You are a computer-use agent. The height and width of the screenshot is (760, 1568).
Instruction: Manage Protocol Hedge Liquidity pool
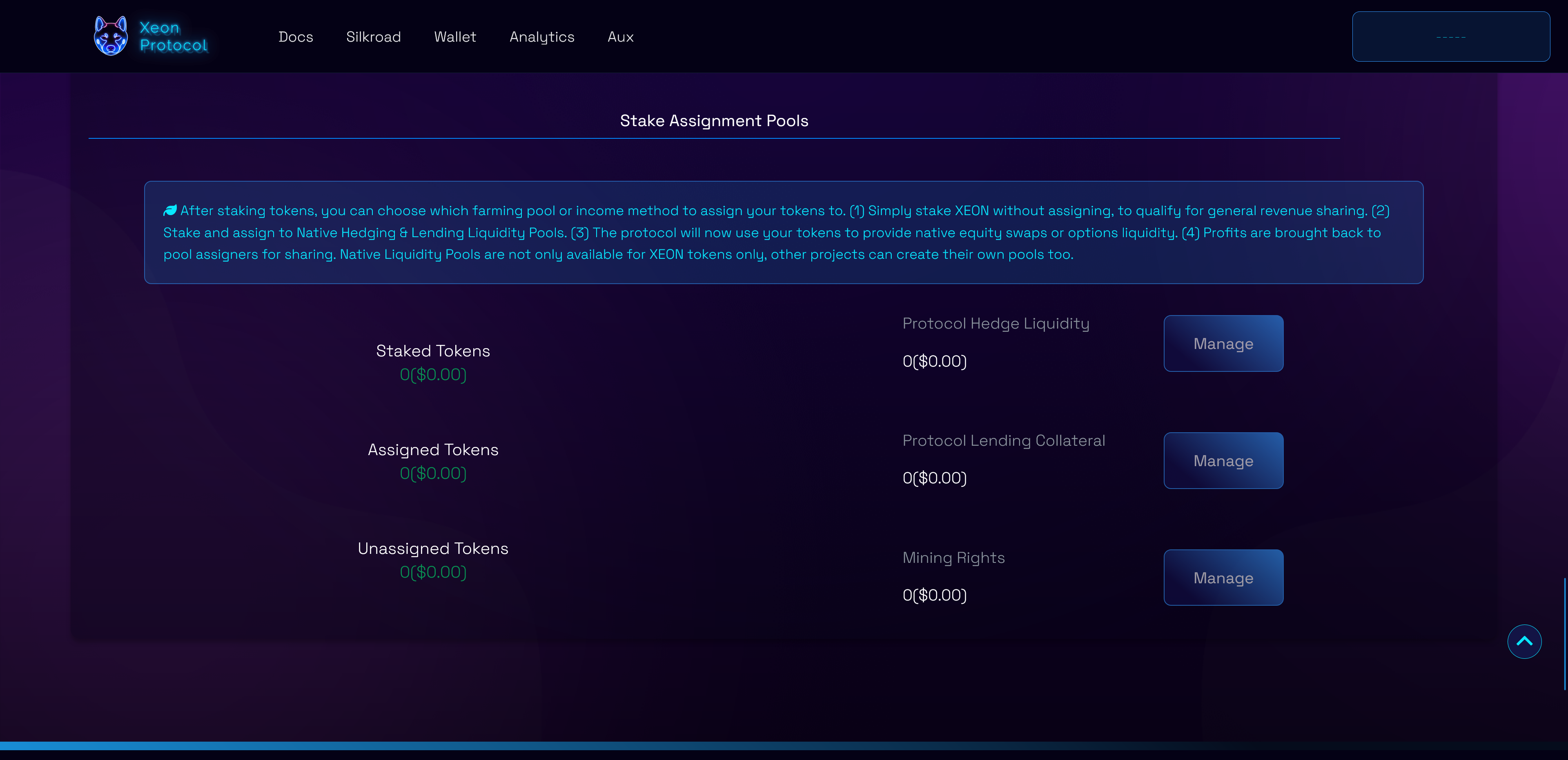pos(1223,344)
